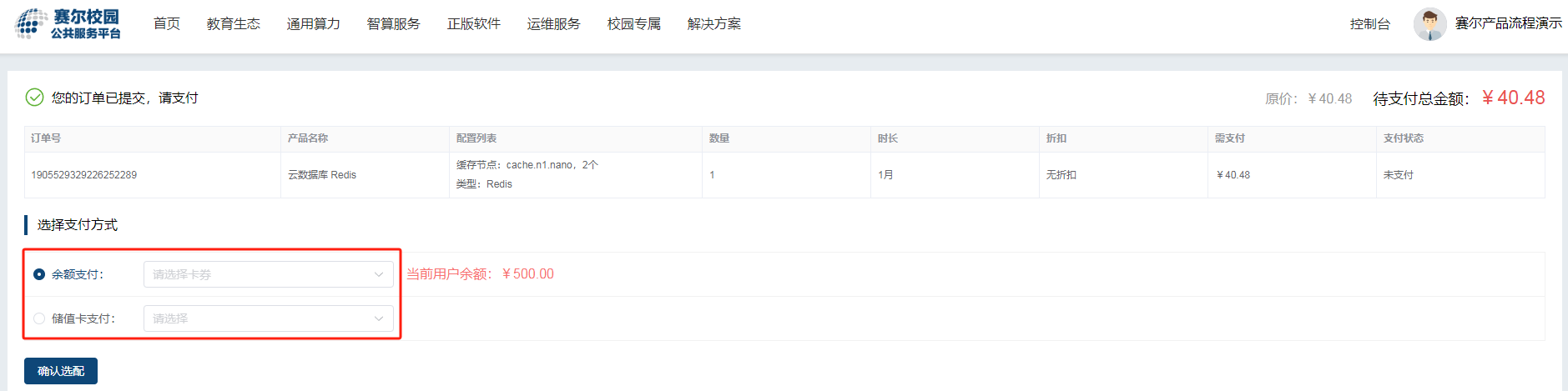
Task: Go to 教育生态 in the navigation
Action: point(234,24)
